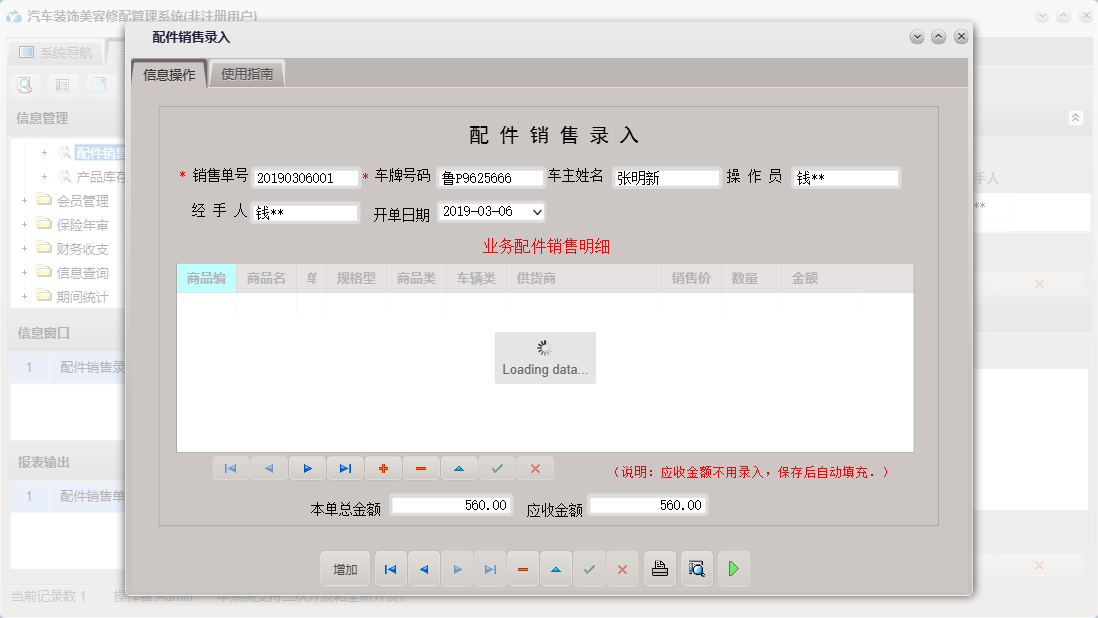Select the 信息操作 tab
The height and width of the screenshot is (618, 1098).
click(168, 73)
